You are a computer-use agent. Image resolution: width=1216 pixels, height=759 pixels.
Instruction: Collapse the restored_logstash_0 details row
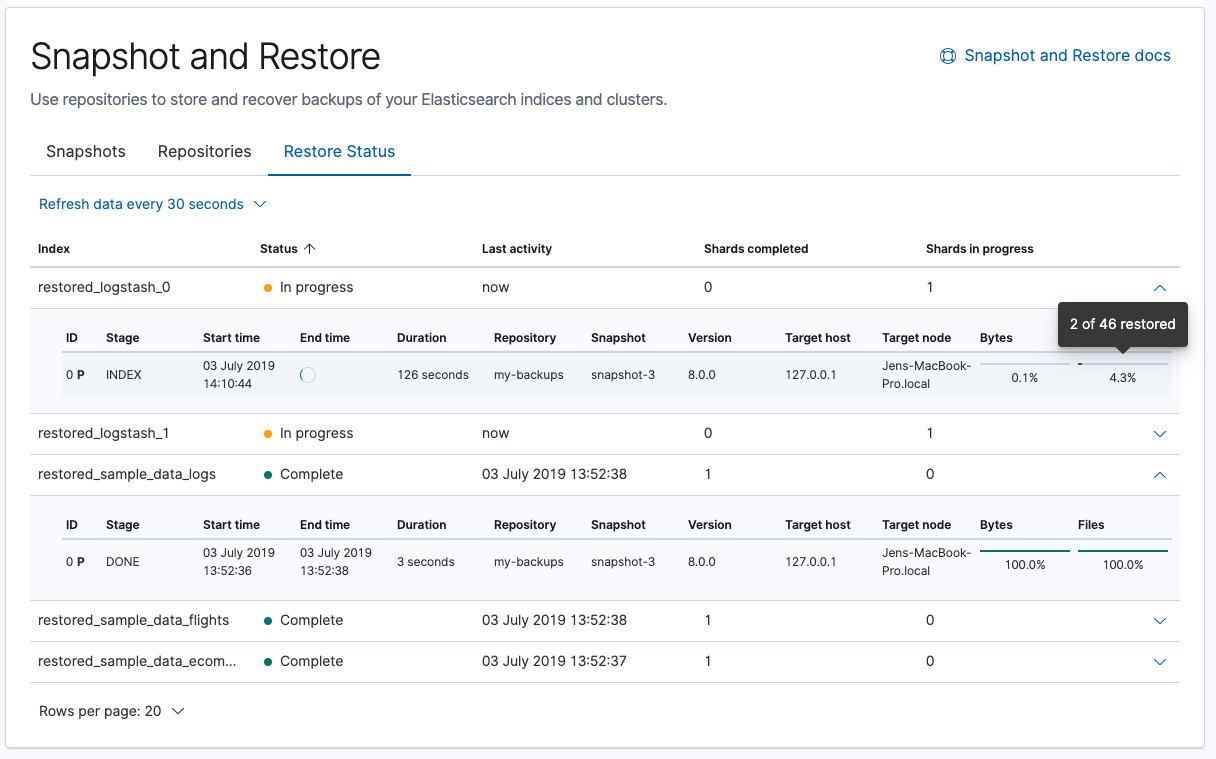[x=1159, y=287]
